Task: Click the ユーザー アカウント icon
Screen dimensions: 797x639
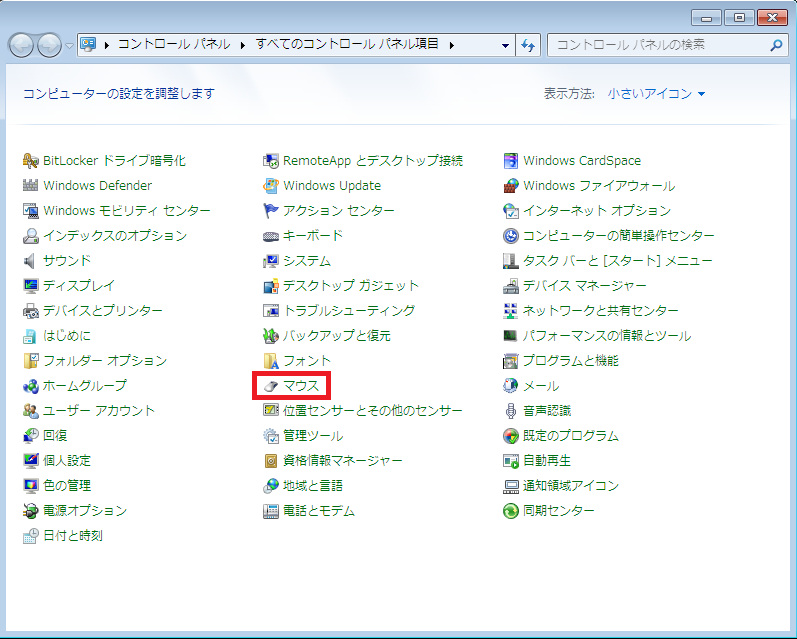Action: [x=30, y=411]
